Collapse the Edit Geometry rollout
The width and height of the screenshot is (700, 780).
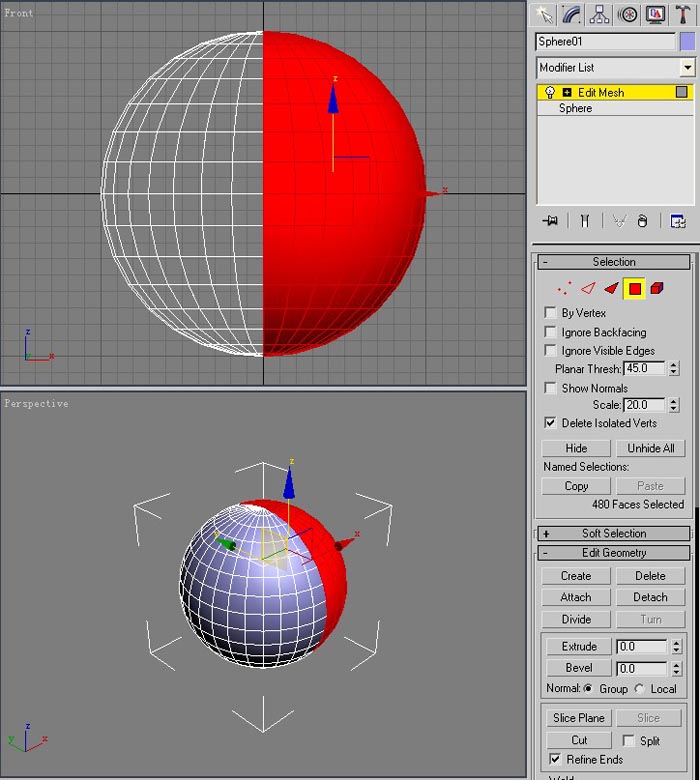click(614, 553)
